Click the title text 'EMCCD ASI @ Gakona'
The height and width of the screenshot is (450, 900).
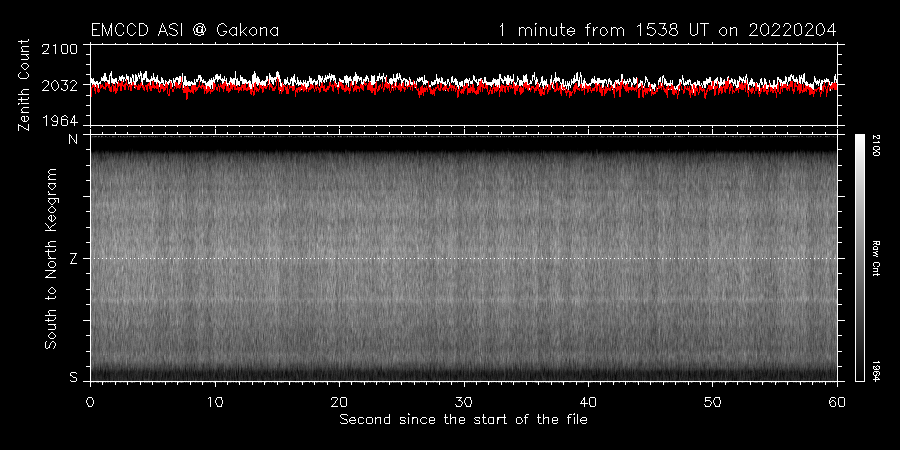(185, 30)
